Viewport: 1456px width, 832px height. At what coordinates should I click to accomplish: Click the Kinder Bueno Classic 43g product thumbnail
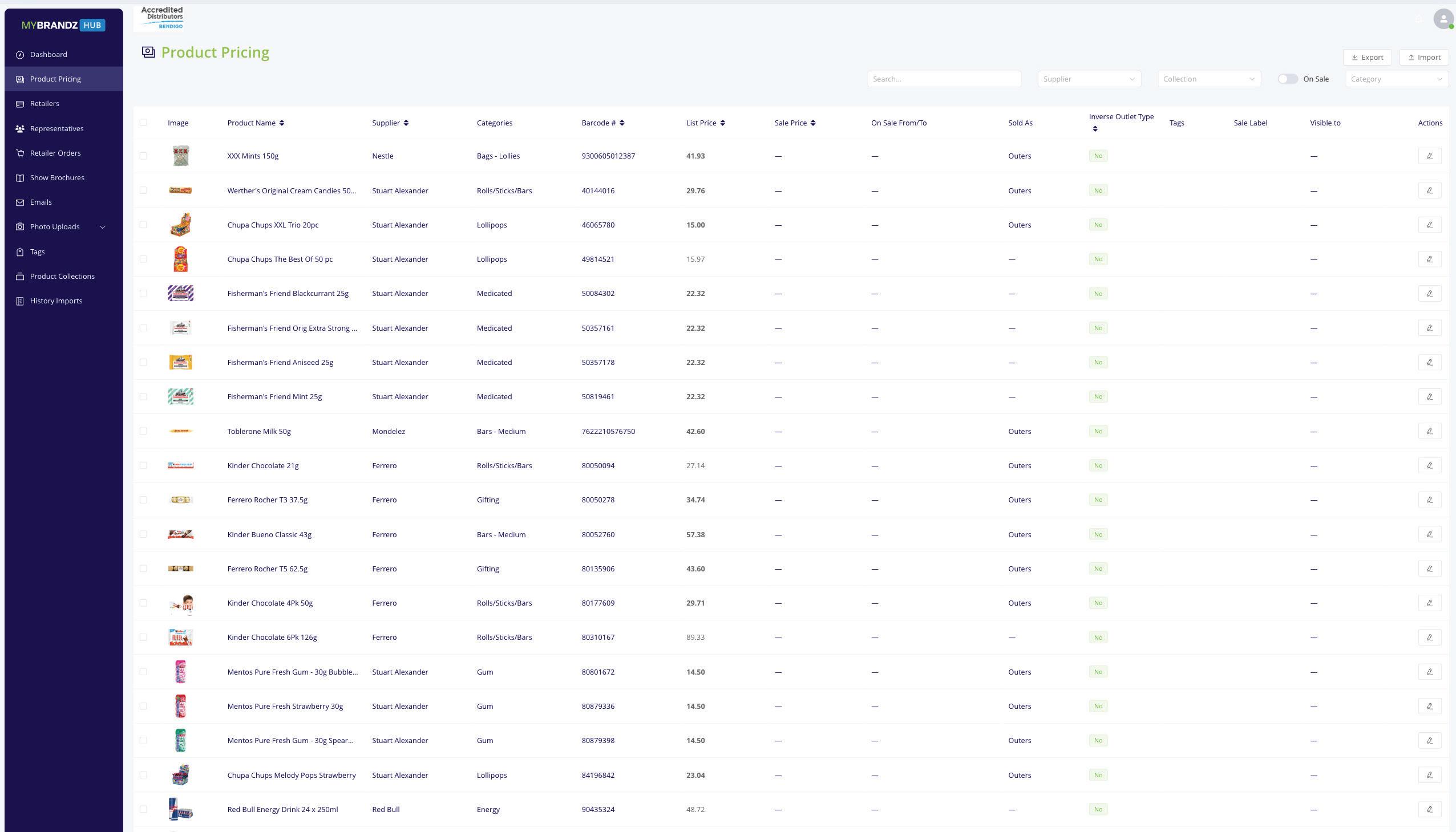tap(181, 535)
